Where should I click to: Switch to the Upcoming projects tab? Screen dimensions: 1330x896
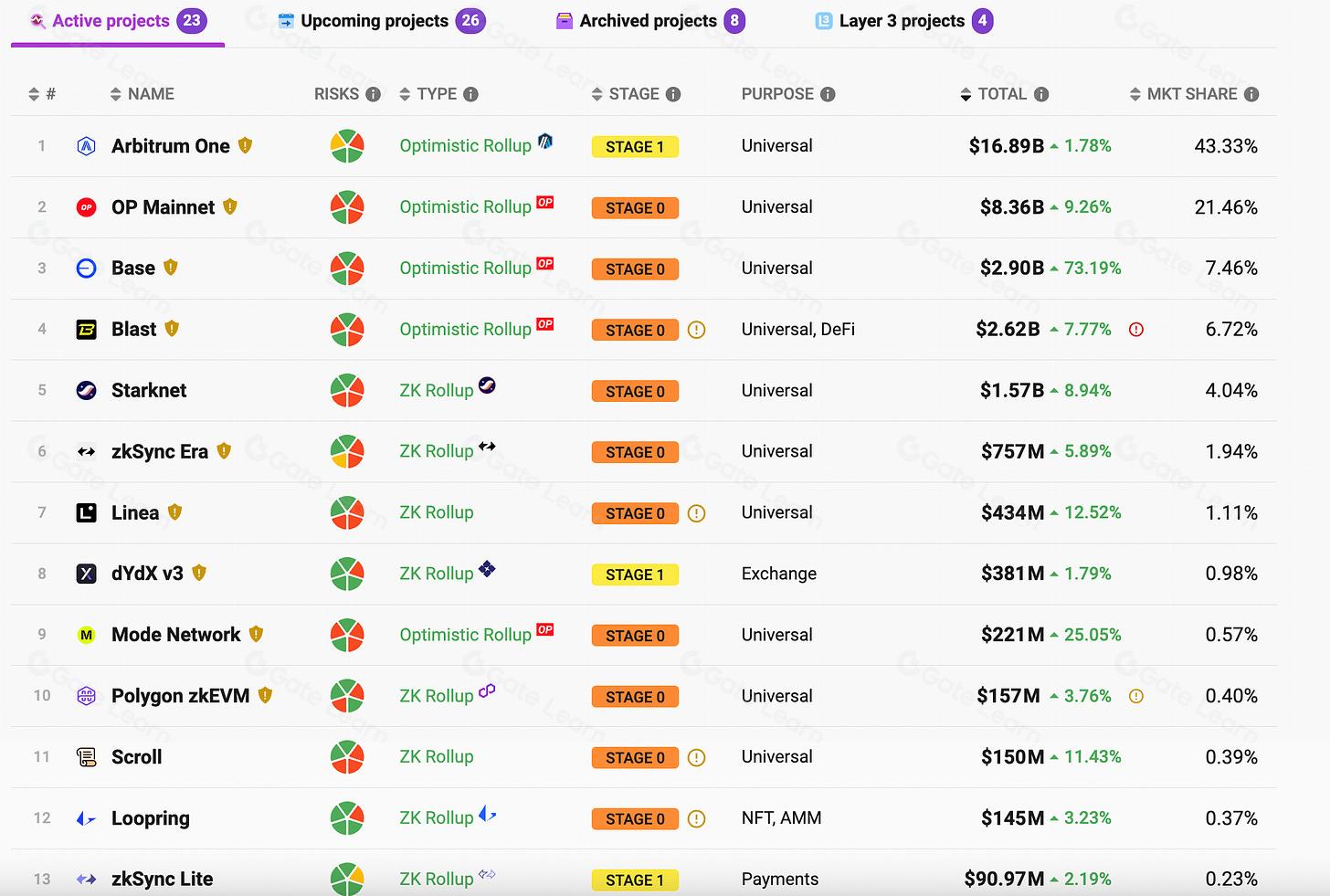380,21
